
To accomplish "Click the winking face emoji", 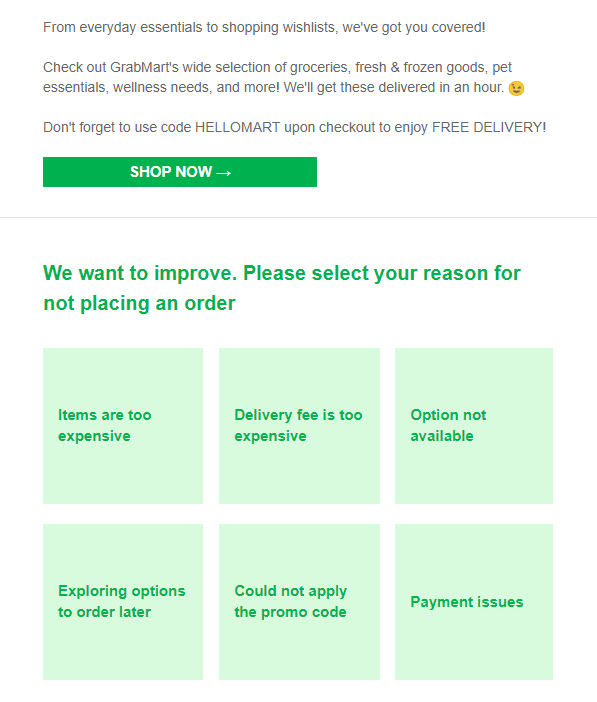I will tap(516, 88).
